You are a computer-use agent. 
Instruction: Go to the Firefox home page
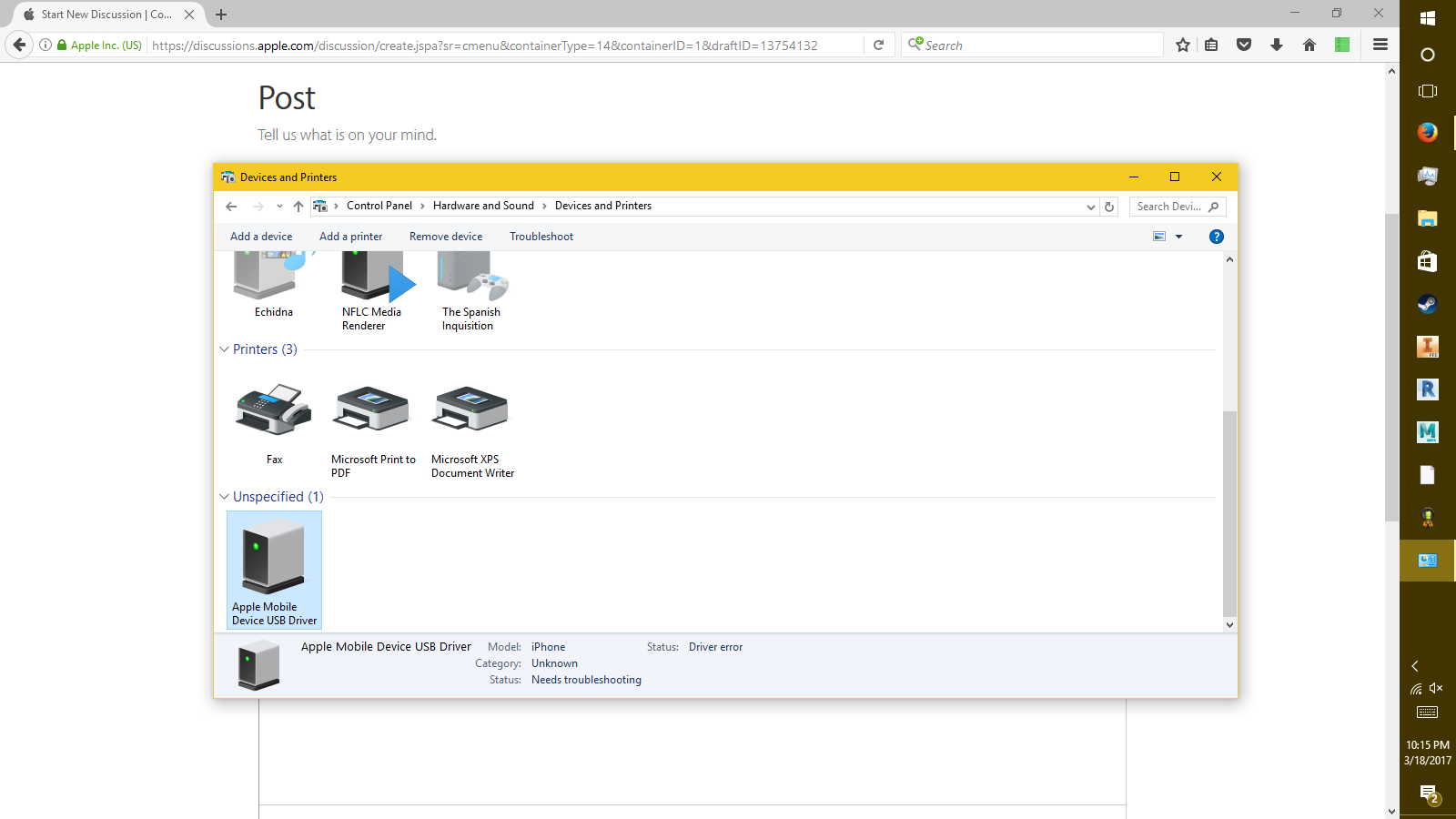[1309, 45]
